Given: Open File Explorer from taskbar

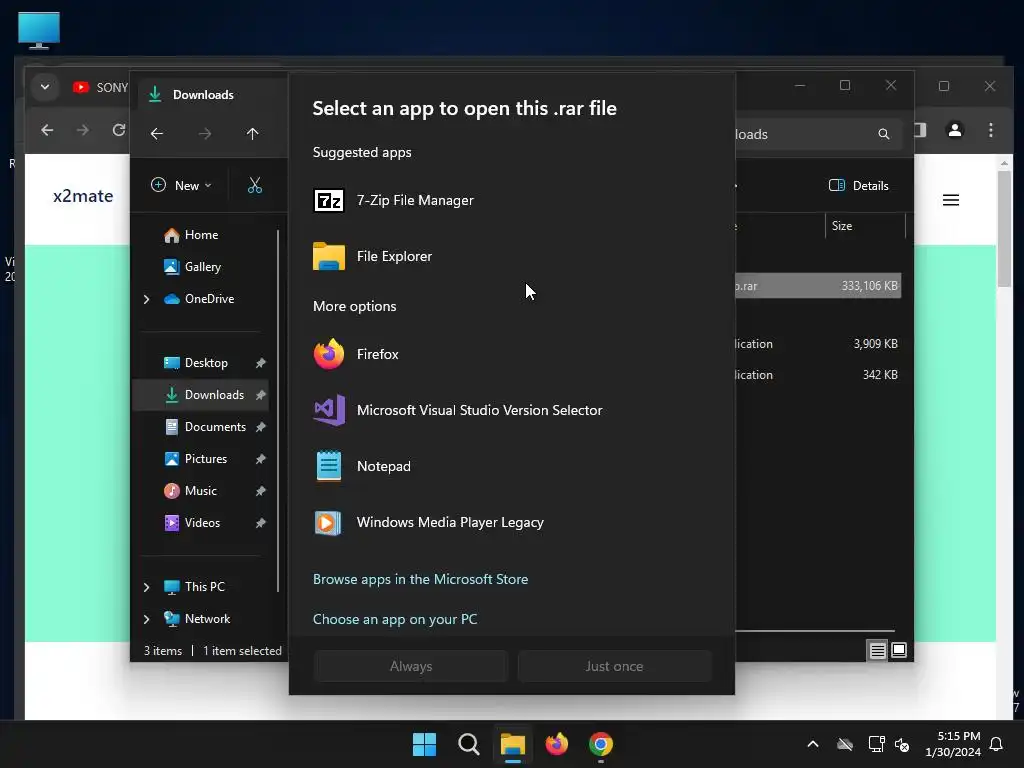Looking at the screenshot, I should (x=513, y=744).
